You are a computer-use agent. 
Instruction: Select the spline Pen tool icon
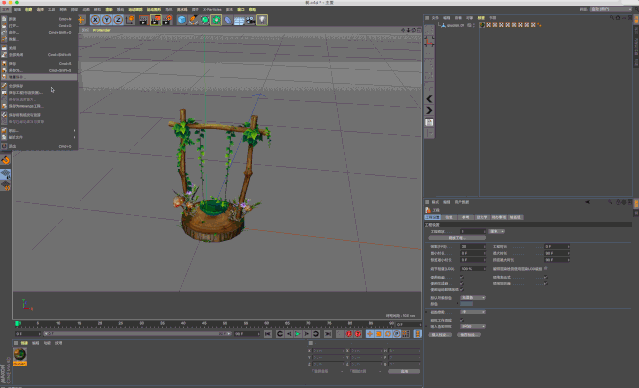tap(193, 20)
